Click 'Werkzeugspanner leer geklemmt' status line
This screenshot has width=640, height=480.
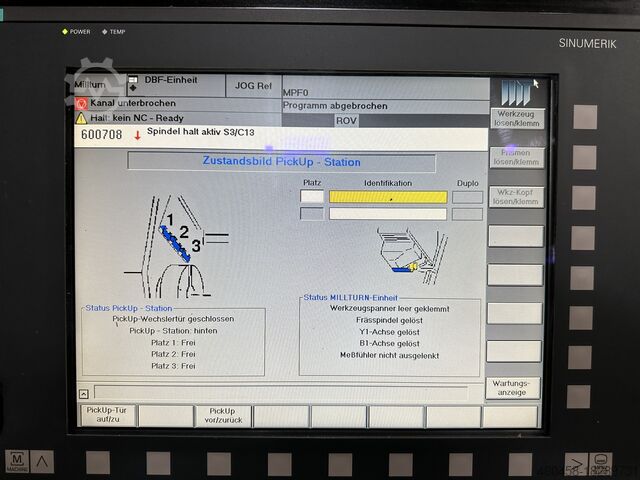390,309
